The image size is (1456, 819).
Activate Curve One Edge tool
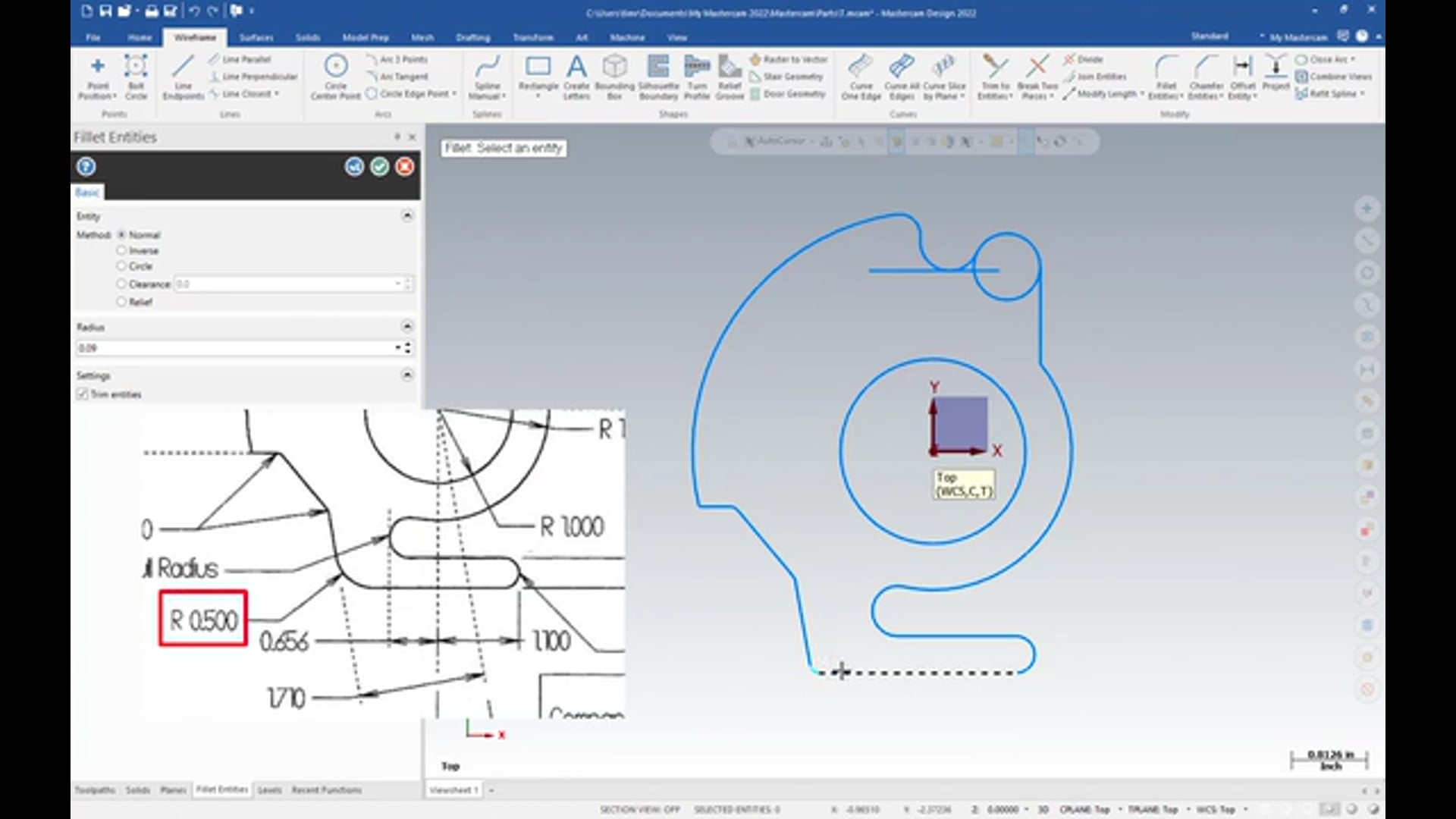tap(861, 77)
